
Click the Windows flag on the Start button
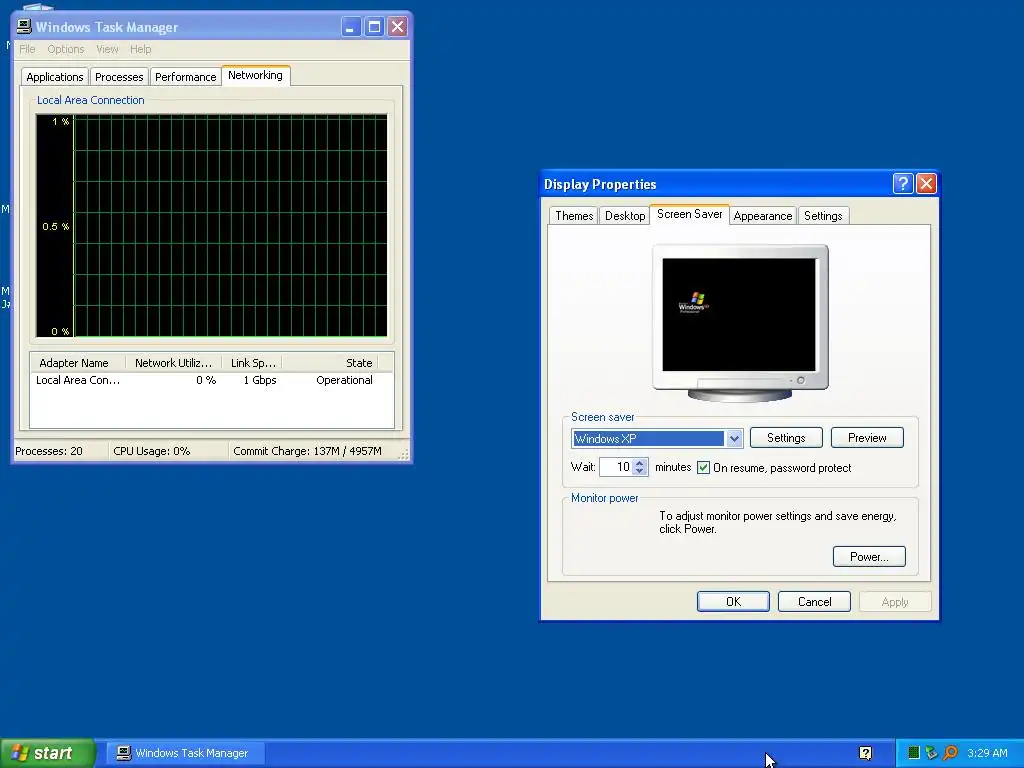[x=20, y=753]
